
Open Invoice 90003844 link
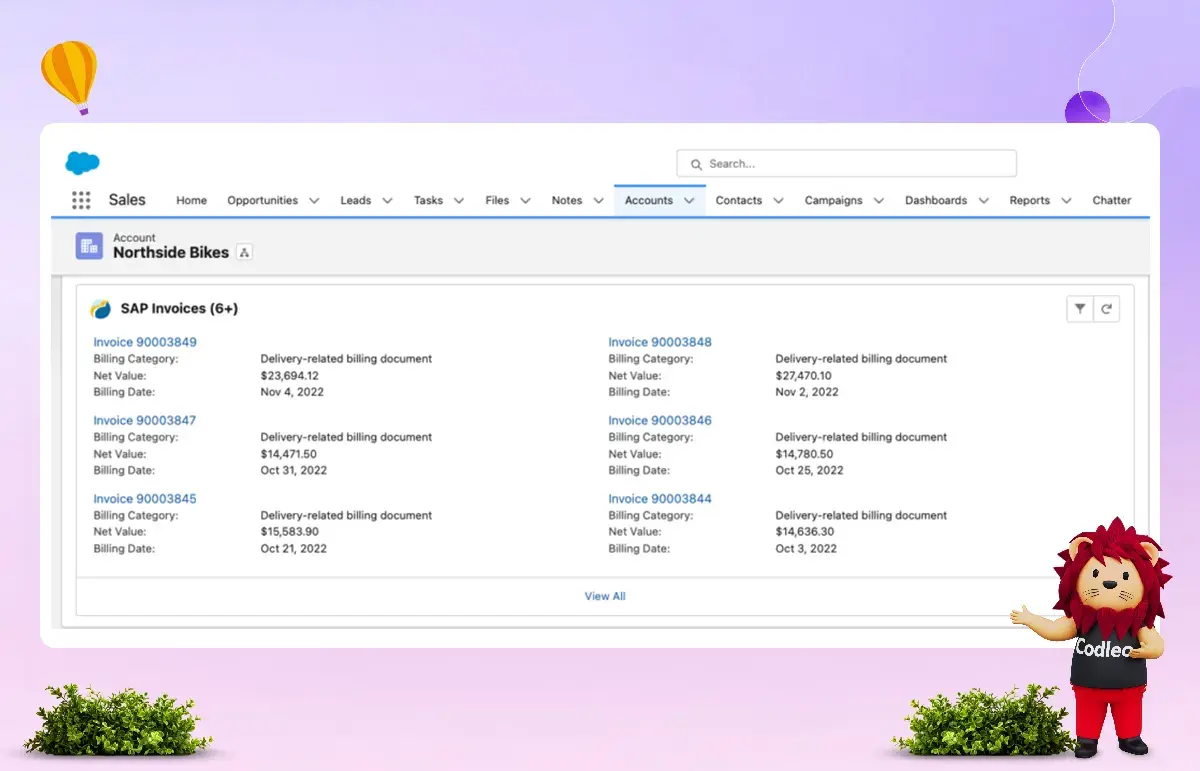[660, 499]
